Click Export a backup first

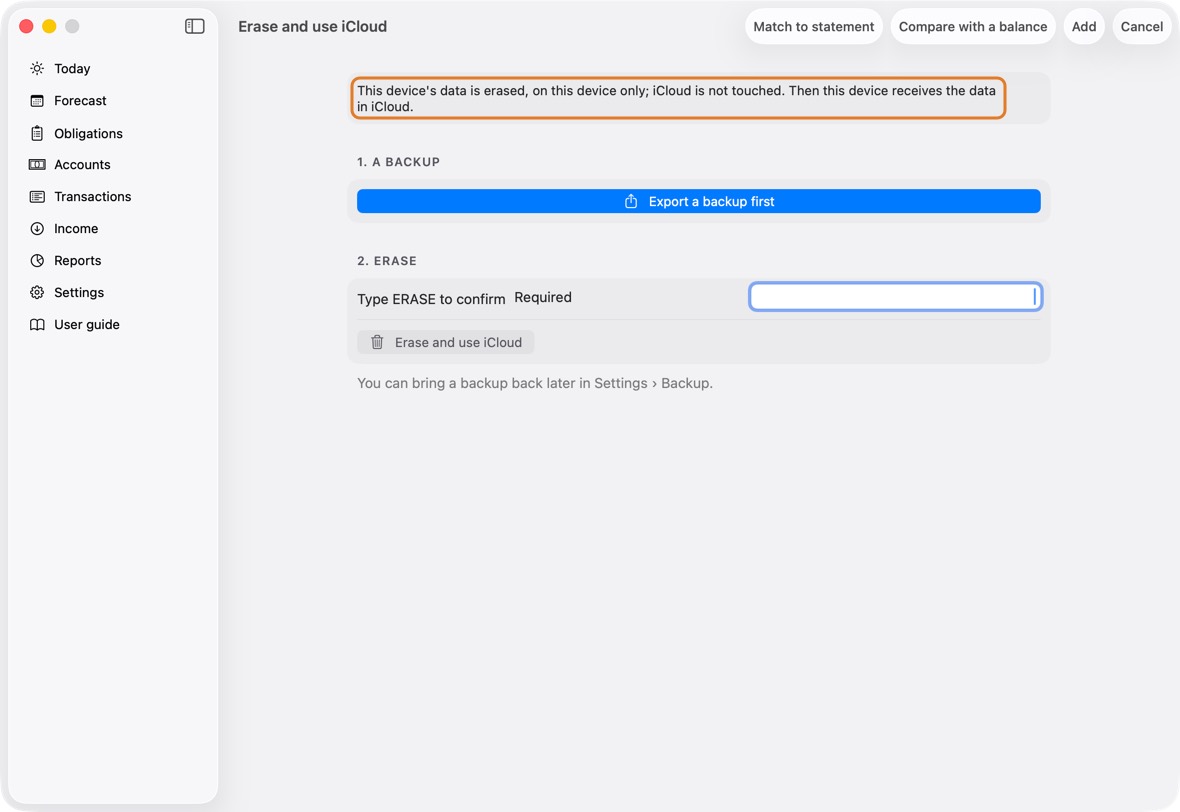(x=698, y=201)
